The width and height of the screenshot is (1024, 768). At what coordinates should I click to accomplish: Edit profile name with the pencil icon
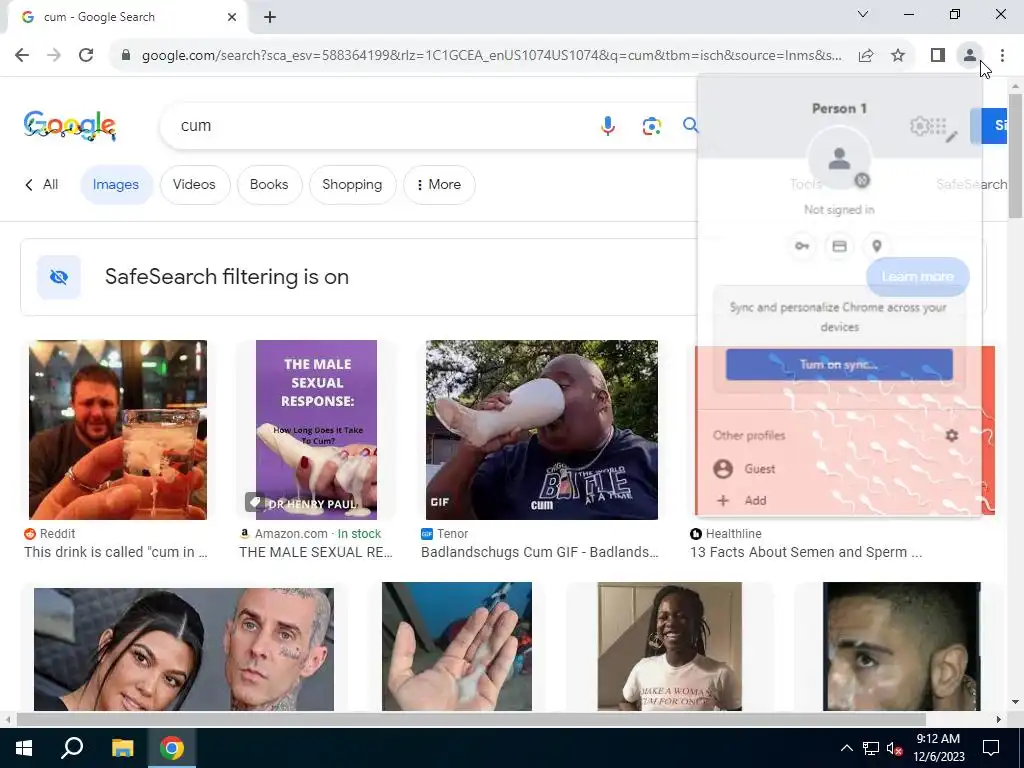point(952,136)
